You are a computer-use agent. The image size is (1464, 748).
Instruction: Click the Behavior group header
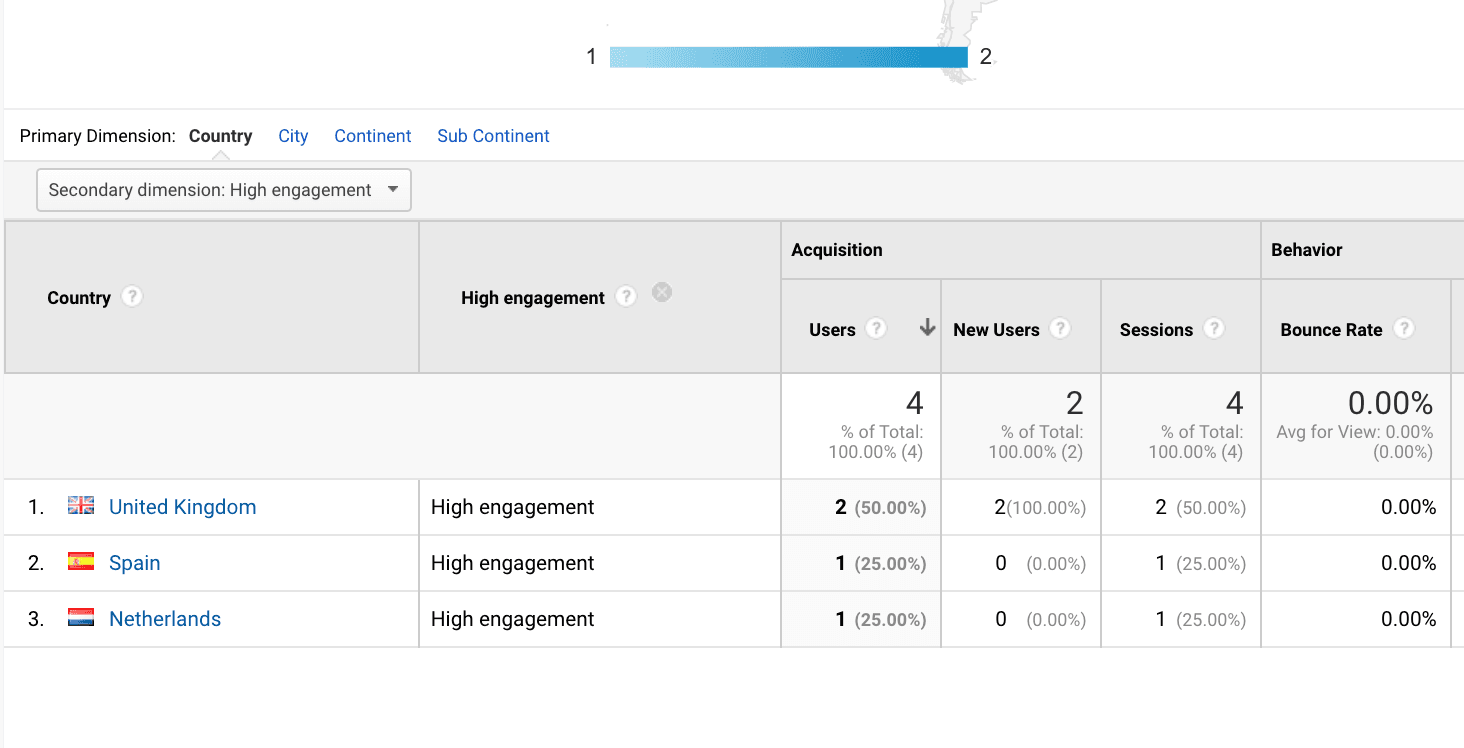coord(1307,250)
